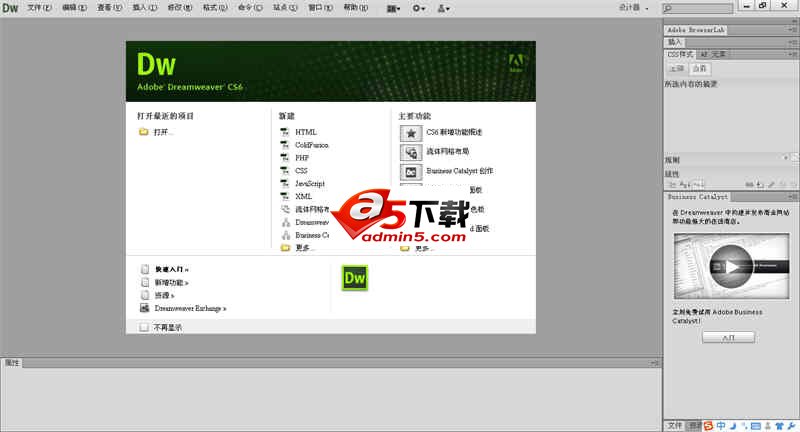This screenshot has width=800, height=432.
Task: Open the gear extensions dropdown
Action: coord(418,9)
